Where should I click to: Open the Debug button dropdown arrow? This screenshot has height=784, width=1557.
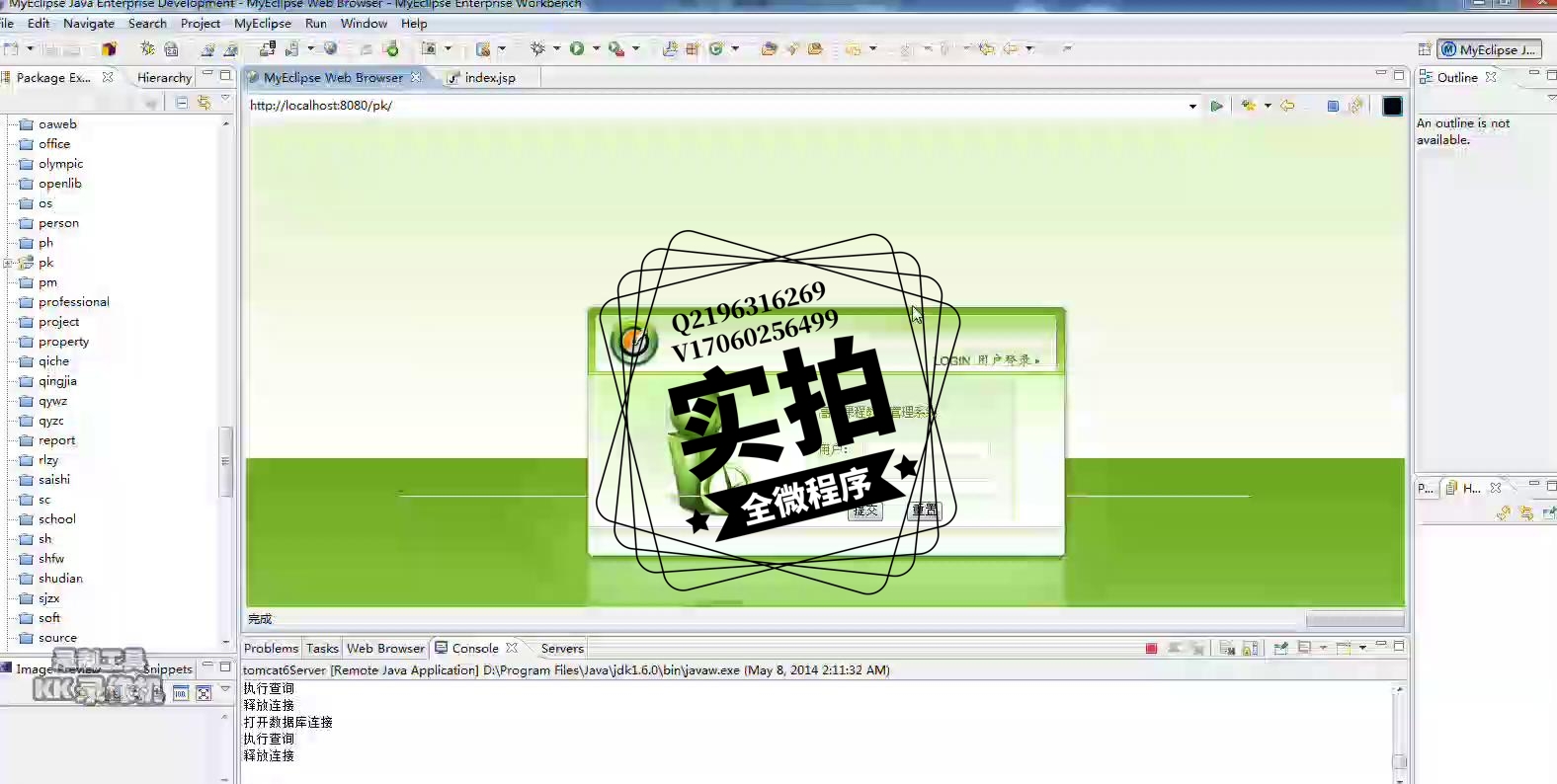pyautogui.click(x=556, y=48)
